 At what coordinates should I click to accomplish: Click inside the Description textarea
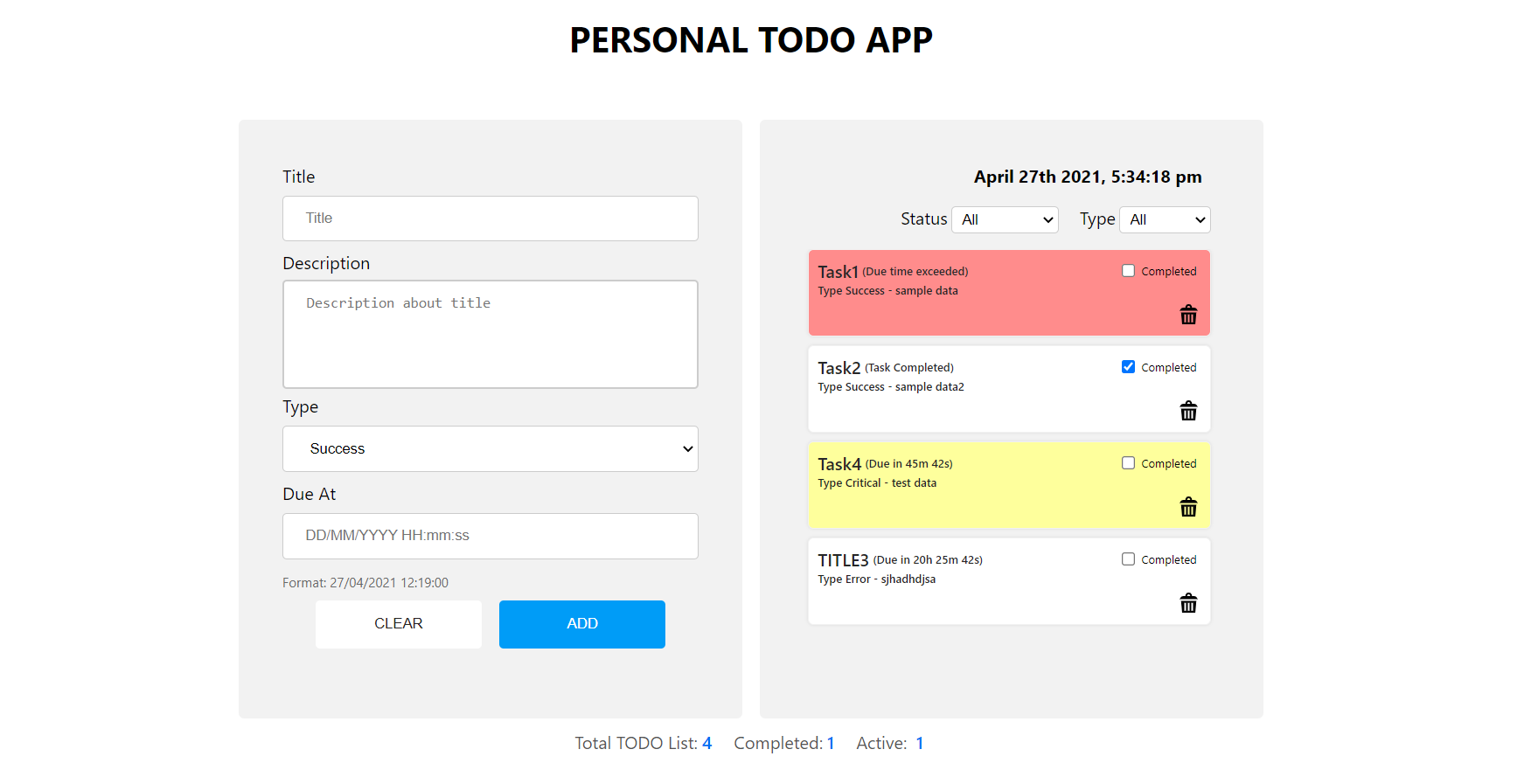490,334
